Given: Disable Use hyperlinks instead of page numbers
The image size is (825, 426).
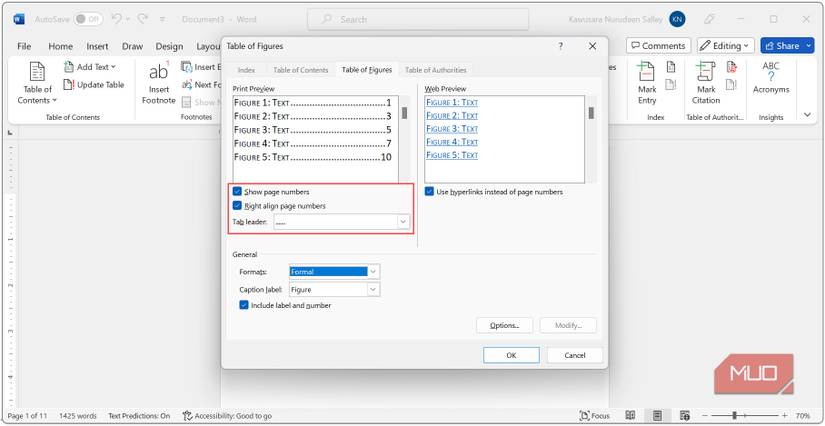Looking at the screenshot, I should coord(429,191).
